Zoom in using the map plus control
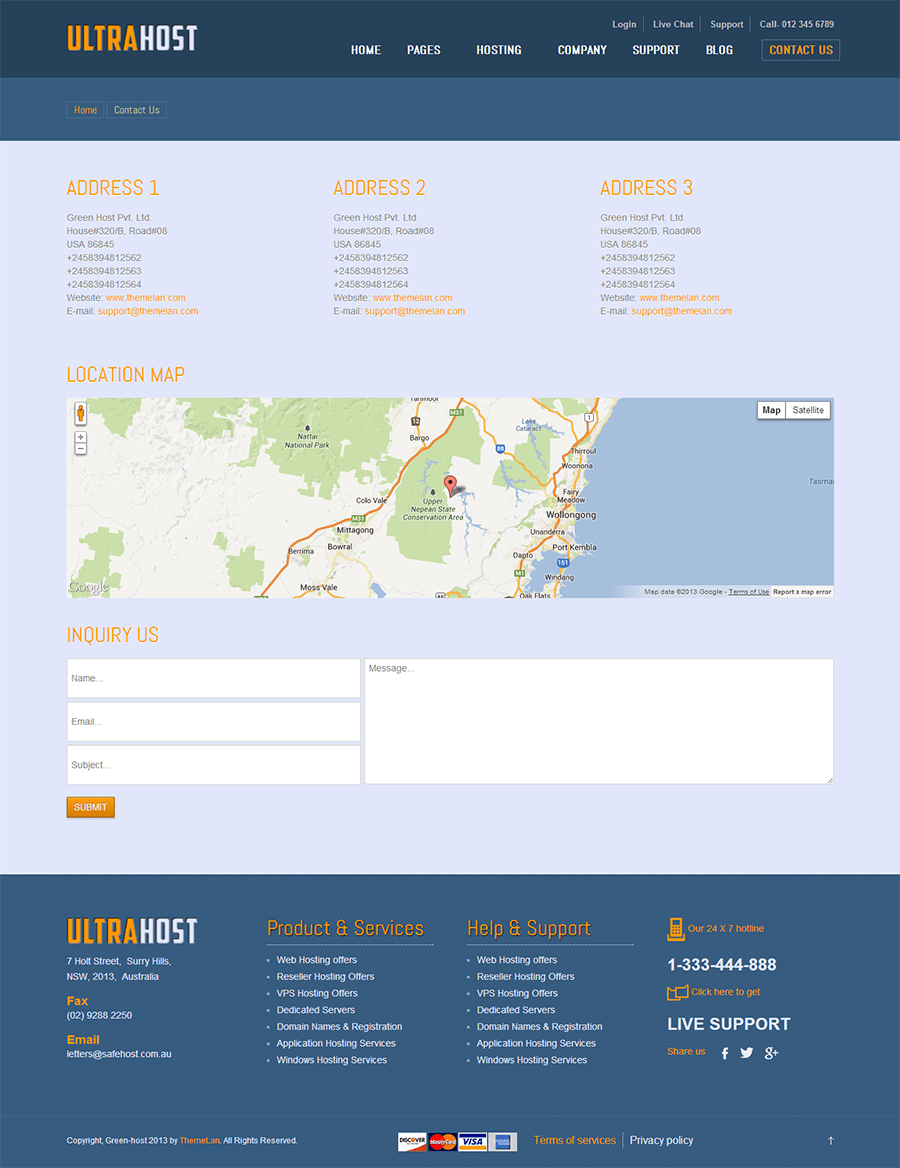 [80, 435]
